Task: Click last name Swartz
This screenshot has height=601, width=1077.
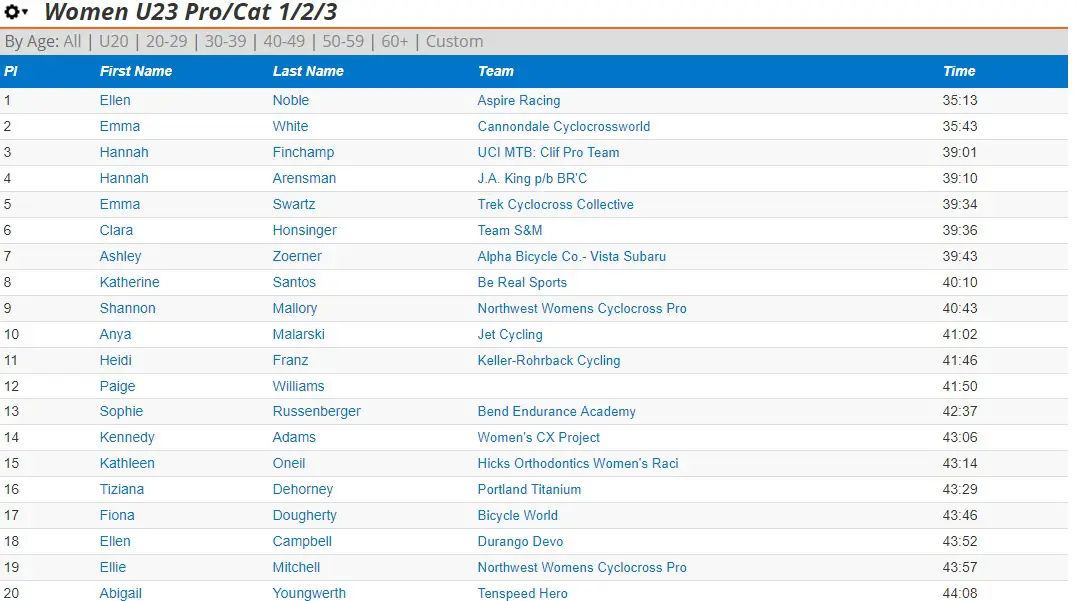Action: 294,205
